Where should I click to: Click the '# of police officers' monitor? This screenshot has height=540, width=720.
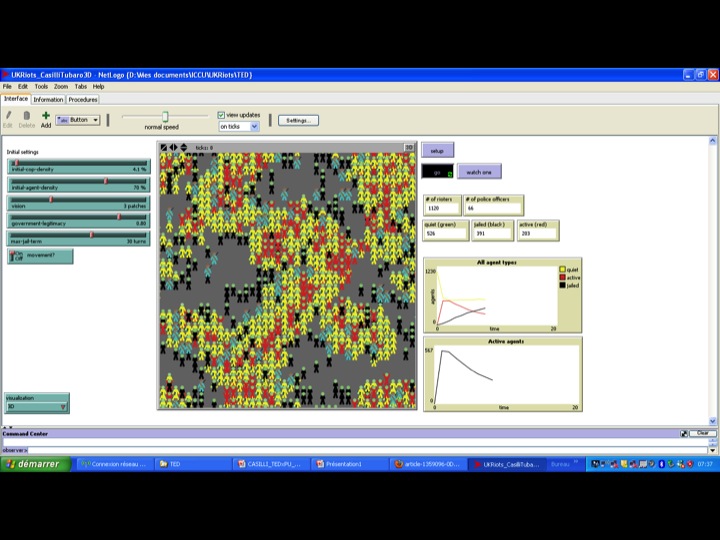pyautogui.click(x=494, y=205)
